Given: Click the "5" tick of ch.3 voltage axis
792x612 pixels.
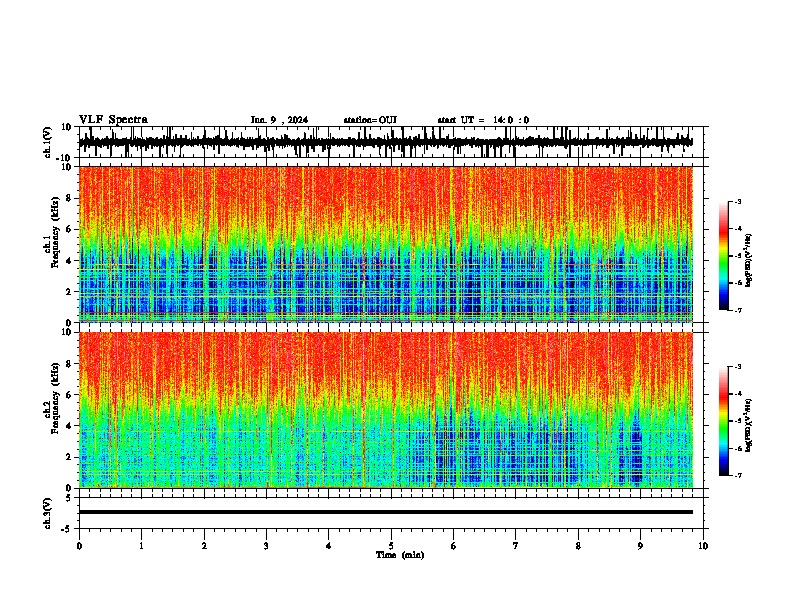Looking at the screenshot, I should click(x=69, y=497).
